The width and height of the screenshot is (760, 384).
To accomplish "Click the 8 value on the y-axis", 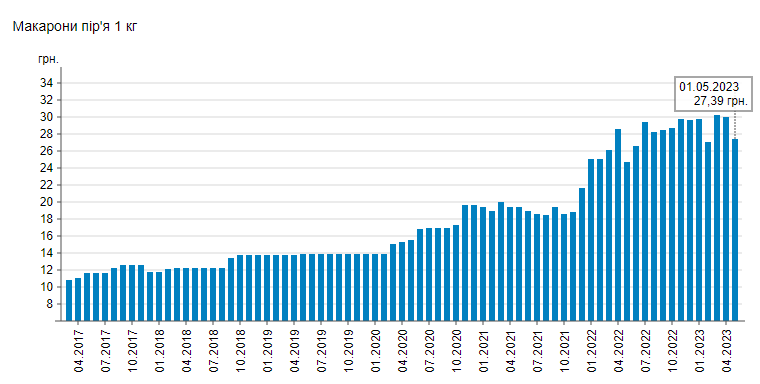I will tap(48, 304).
